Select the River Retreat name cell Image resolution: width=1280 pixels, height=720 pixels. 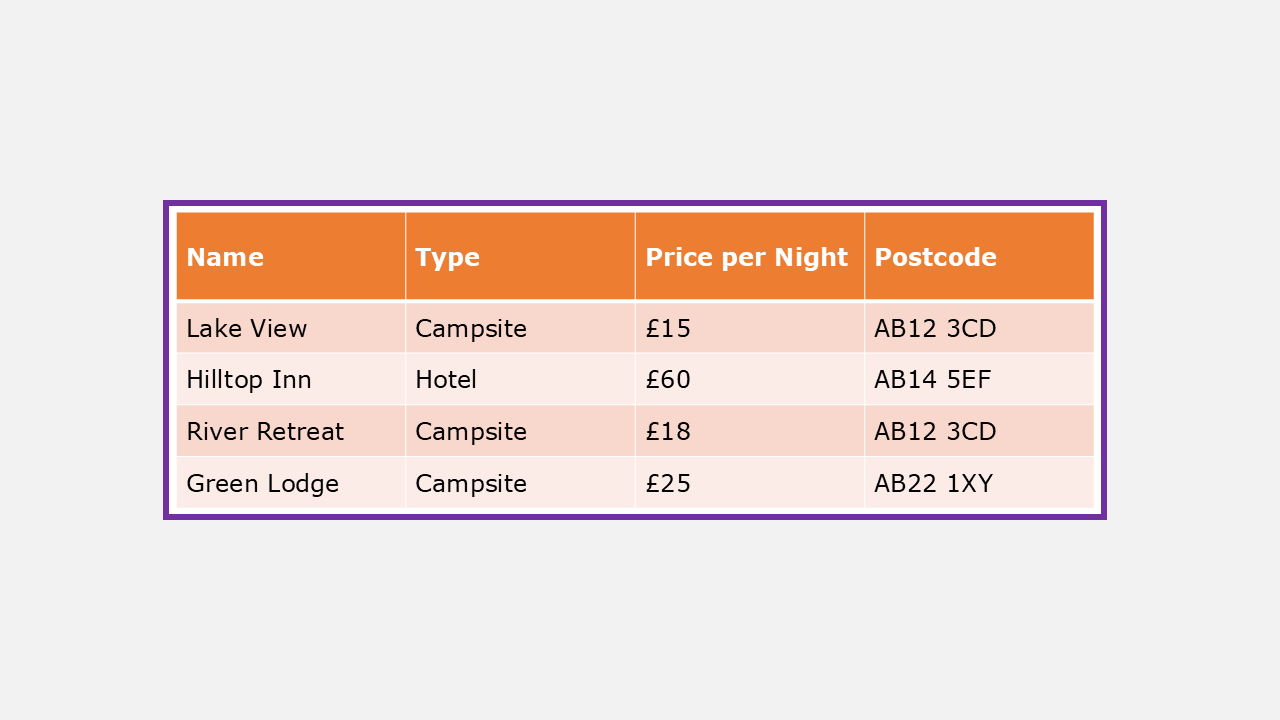pyautogui.click(x=290, y=432)
